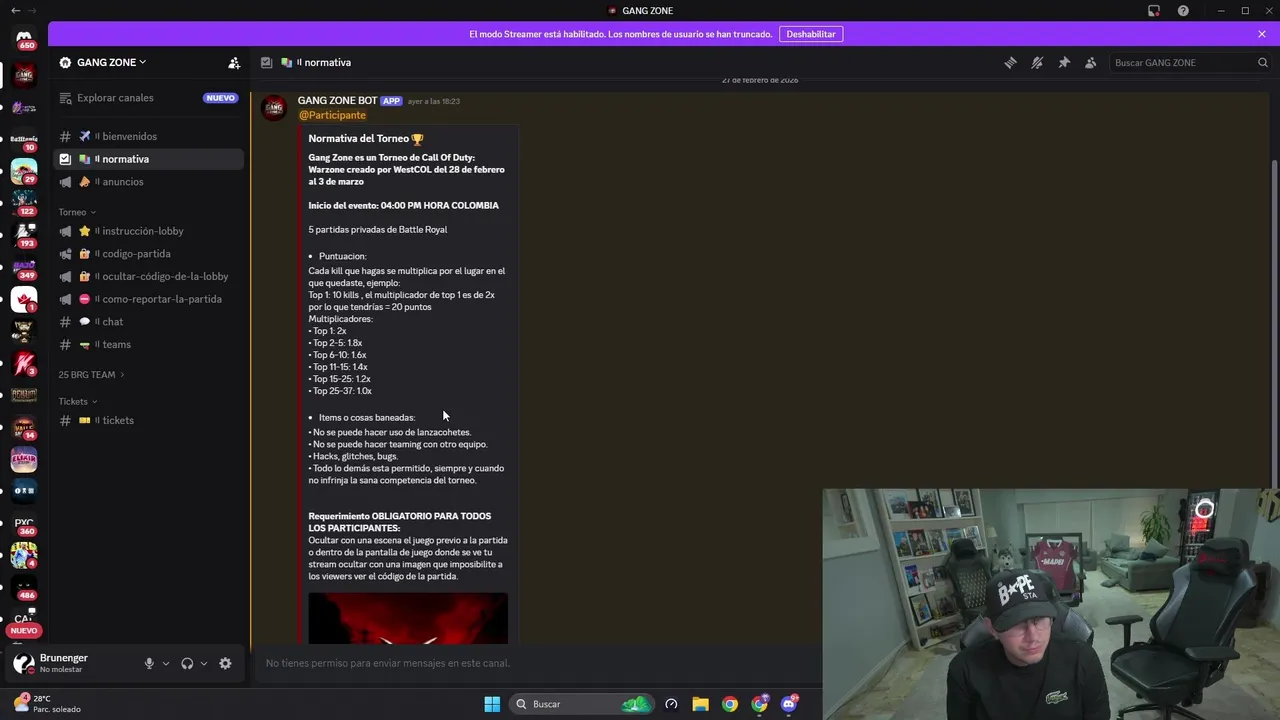
Task: Navigate back with the arrow
Action: click(15, 10)
